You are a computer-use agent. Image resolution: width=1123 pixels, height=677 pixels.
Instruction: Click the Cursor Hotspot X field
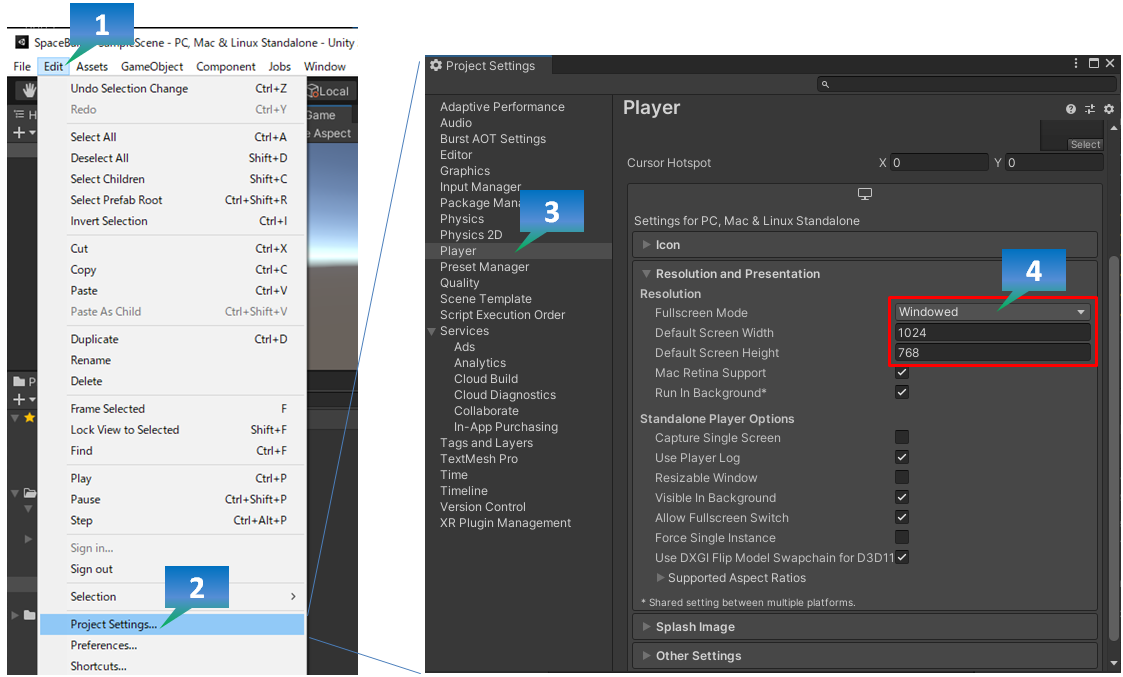(x=939, y=163)
